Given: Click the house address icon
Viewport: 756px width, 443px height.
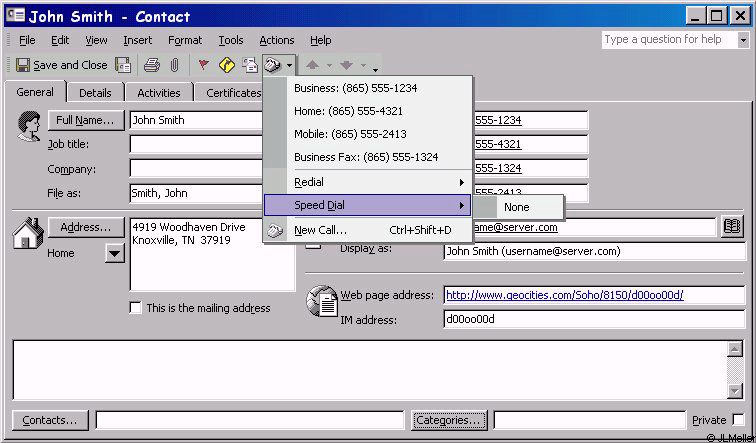Looking at the screenshot, I should tap(28, 233).
